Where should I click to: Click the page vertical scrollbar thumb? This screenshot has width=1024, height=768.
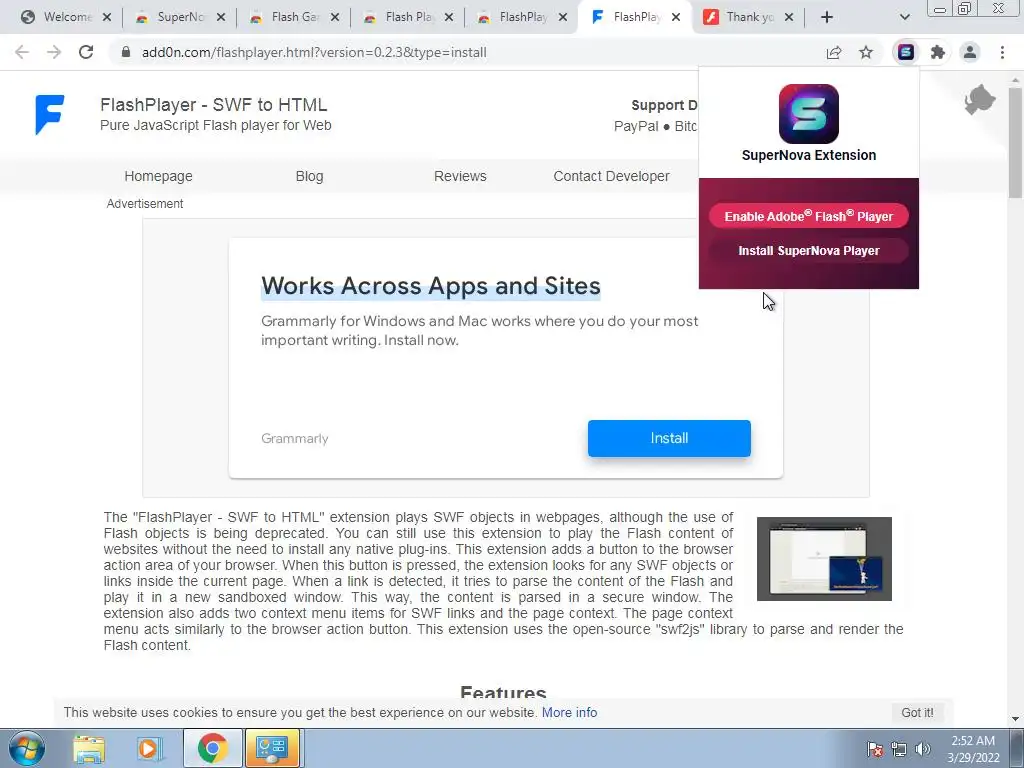pyautogui.click(x=1015, y=142)
